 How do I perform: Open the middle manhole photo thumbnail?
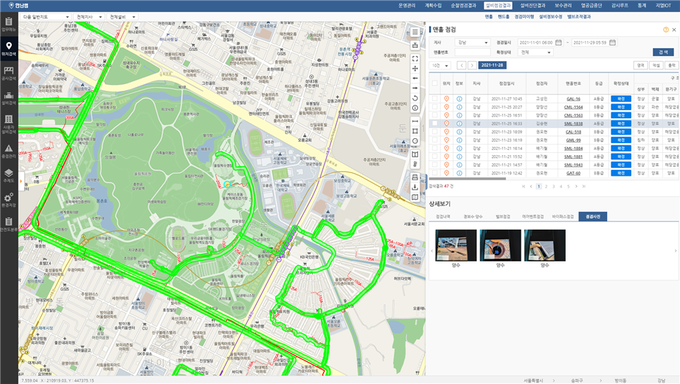point(500,246)
